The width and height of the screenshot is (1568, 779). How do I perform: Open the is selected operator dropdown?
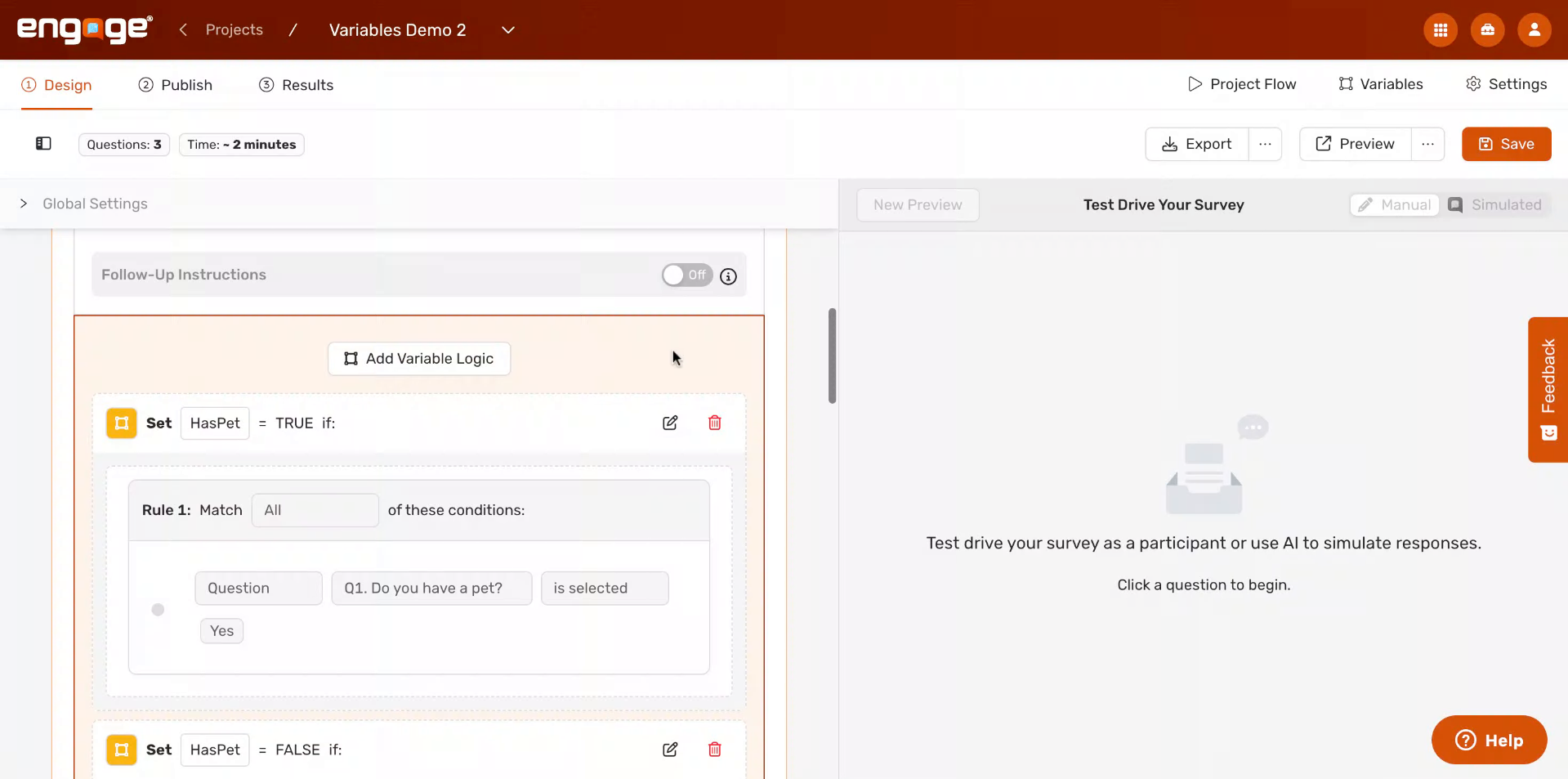tap(605, 588)
